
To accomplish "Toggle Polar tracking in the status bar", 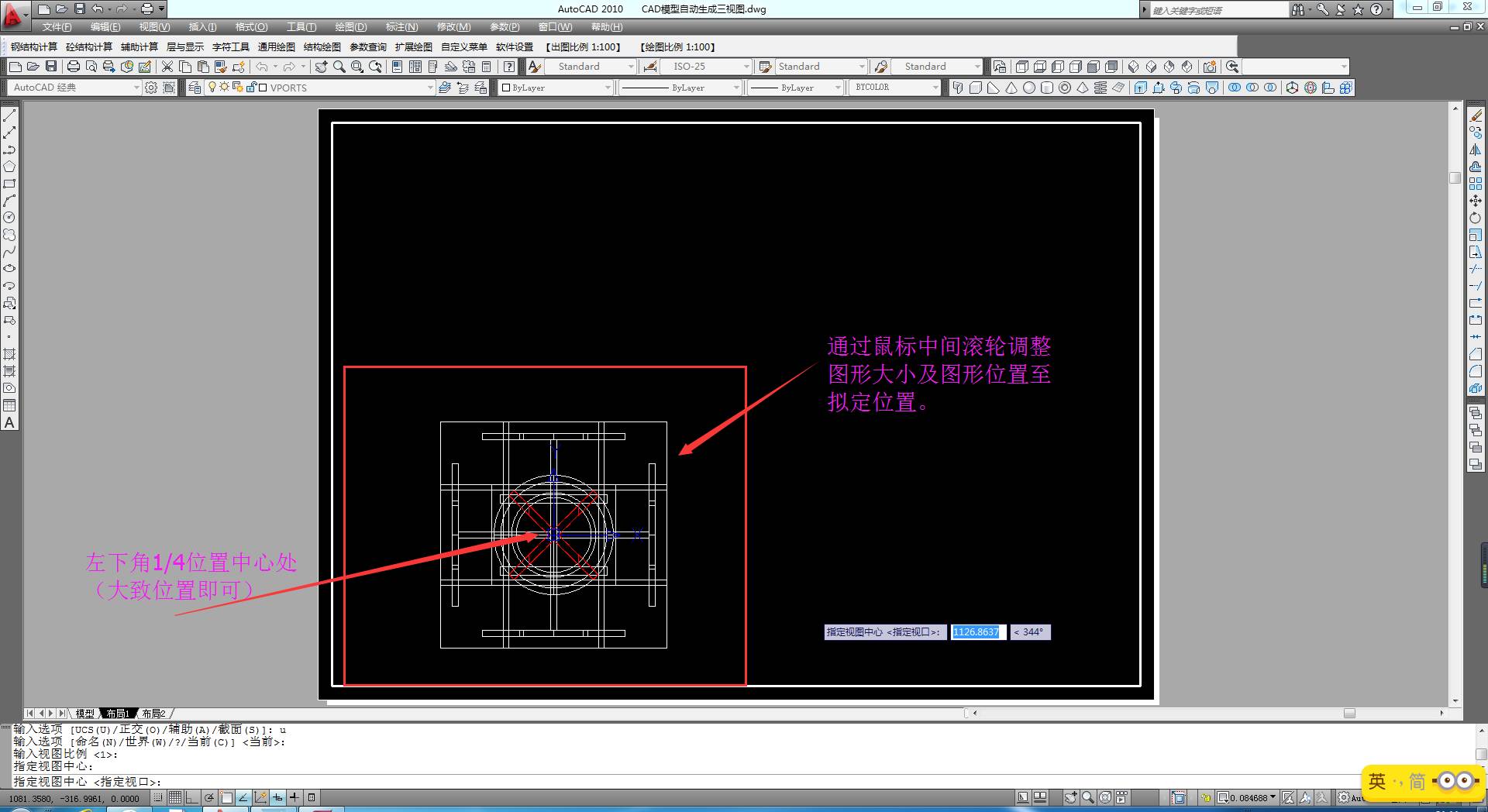I will click(x=209, y=797).
